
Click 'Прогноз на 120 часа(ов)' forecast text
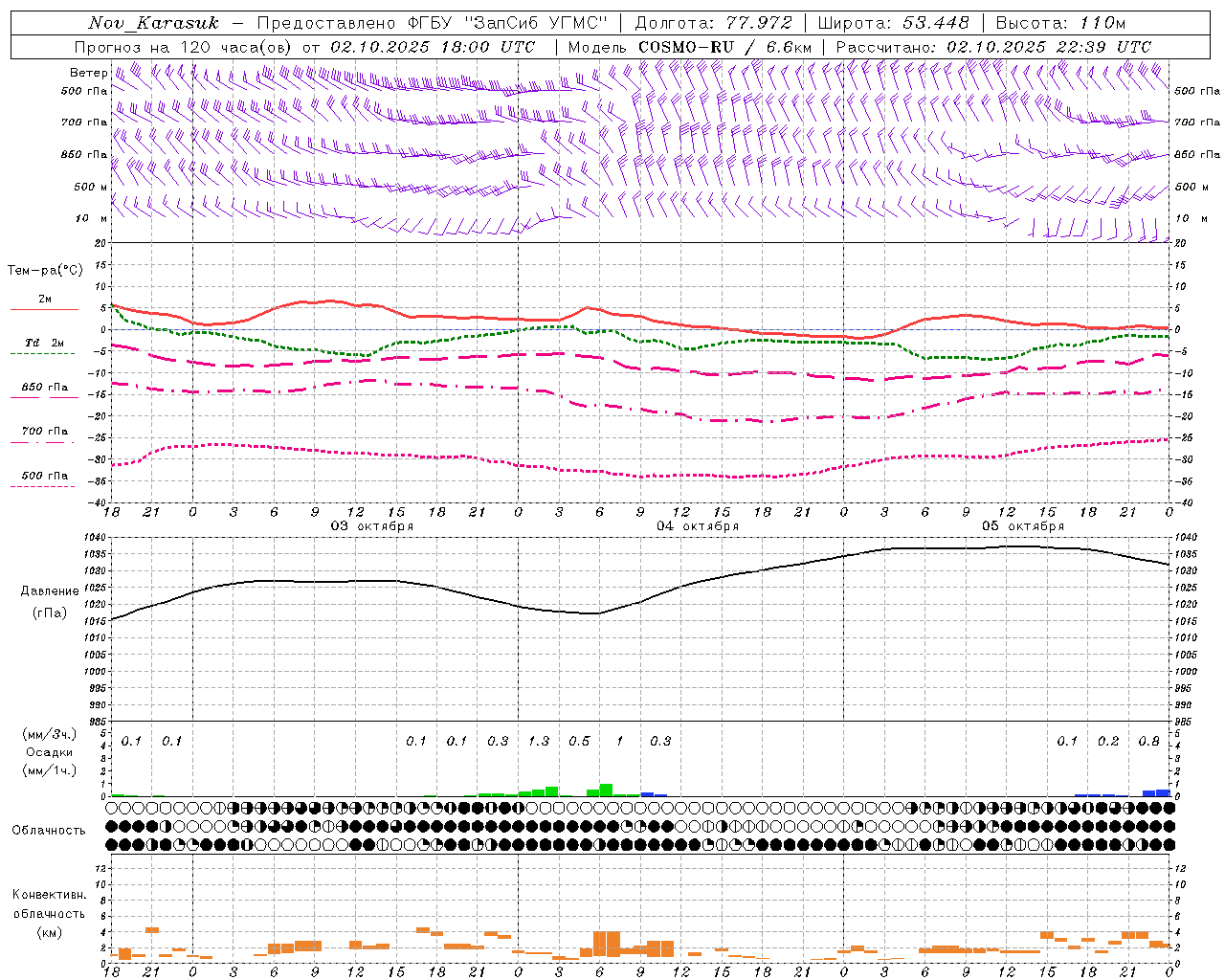pyautogui.click(x=184, y=47)
